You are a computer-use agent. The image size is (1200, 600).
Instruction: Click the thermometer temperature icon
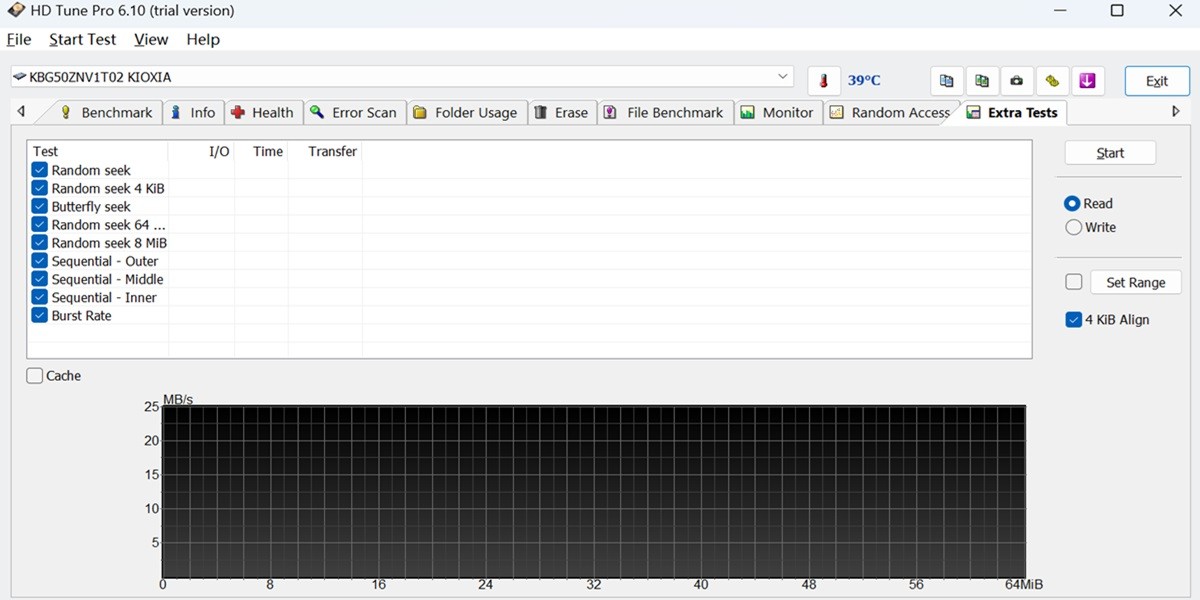click(824, 81)
